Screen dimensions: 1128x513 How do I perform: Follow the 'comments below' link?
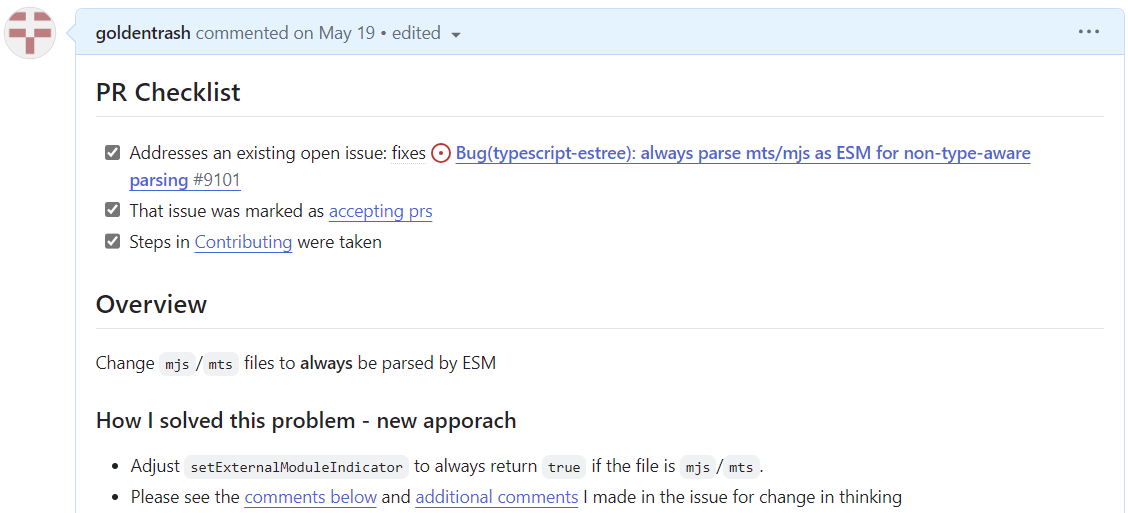click(311, 496)
